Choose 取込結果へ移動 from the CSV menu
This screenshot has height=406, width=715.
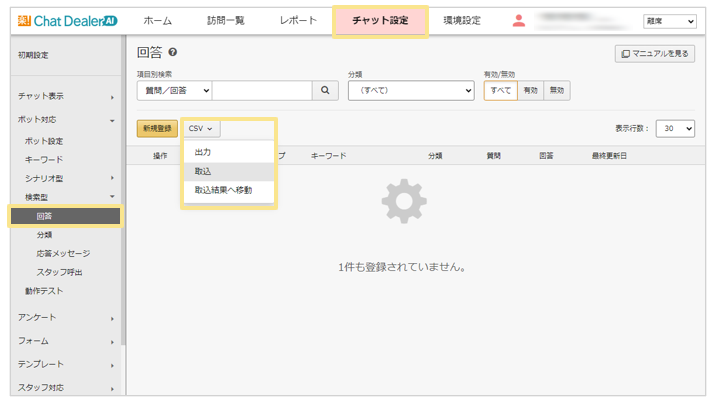(x=223, y=190)
